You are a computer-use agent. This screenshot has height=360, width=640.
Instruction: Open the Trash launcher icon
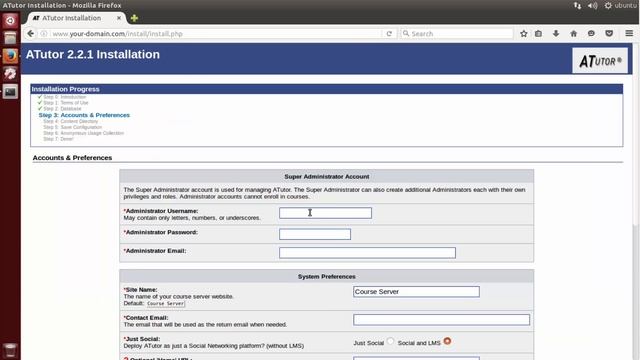[10, 350]
